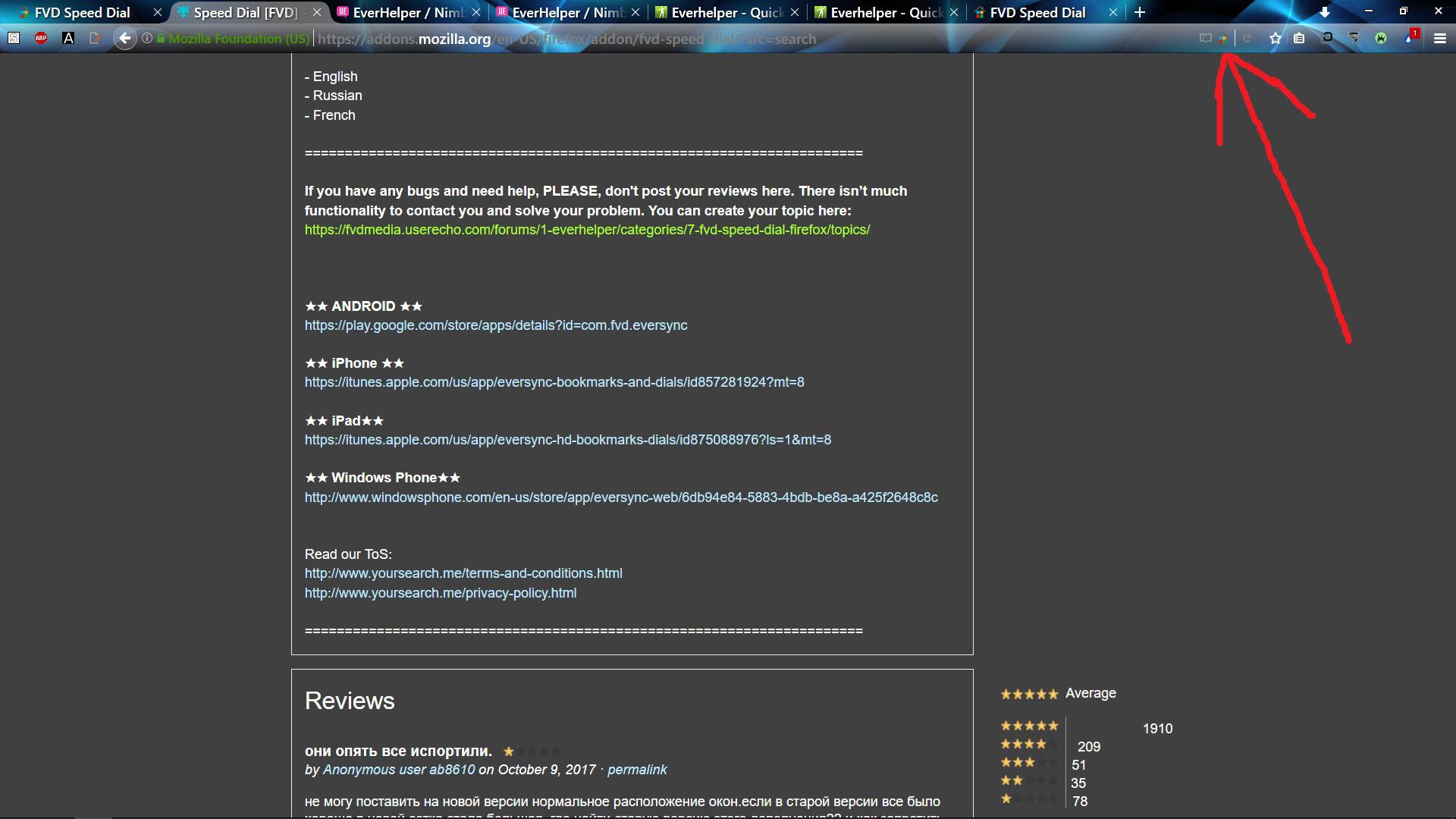Bookmark this page with the star icon
Screen dimensions: 1456x819
click(1276, 38)
